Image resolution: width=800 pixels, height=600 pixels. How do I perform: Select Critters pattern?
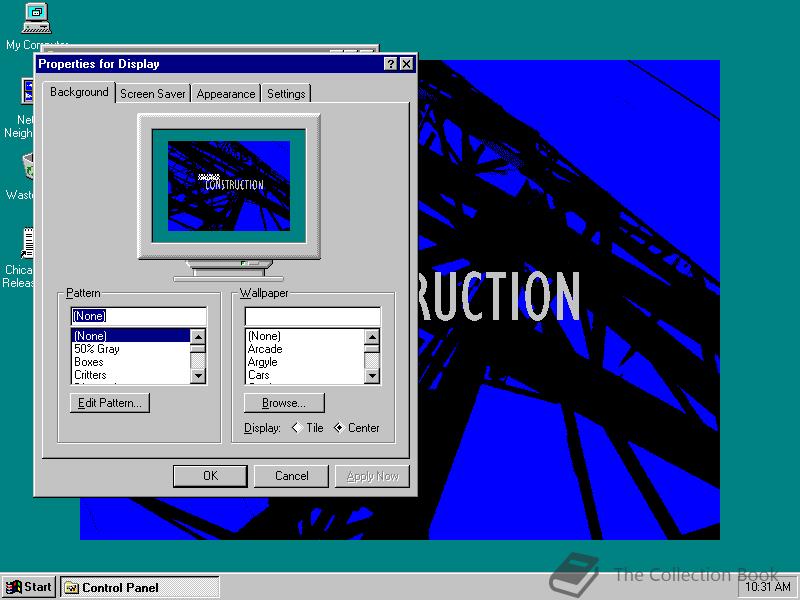tap(131, 375)
